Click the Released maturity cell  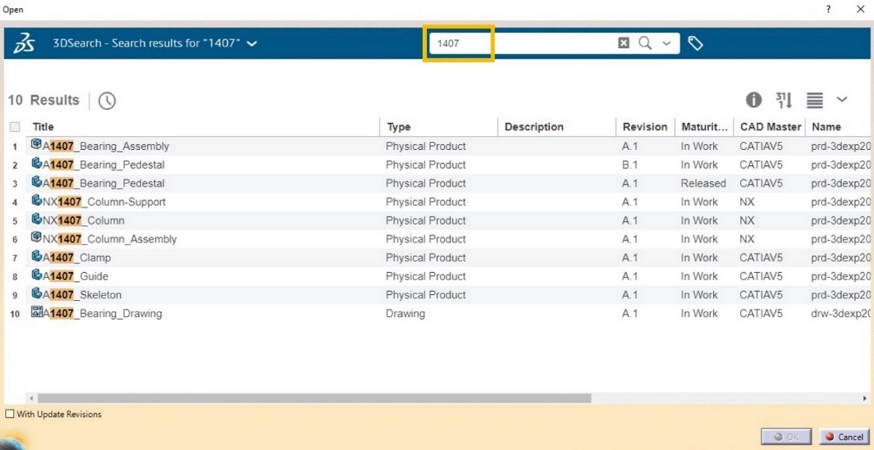click(703, 183)
